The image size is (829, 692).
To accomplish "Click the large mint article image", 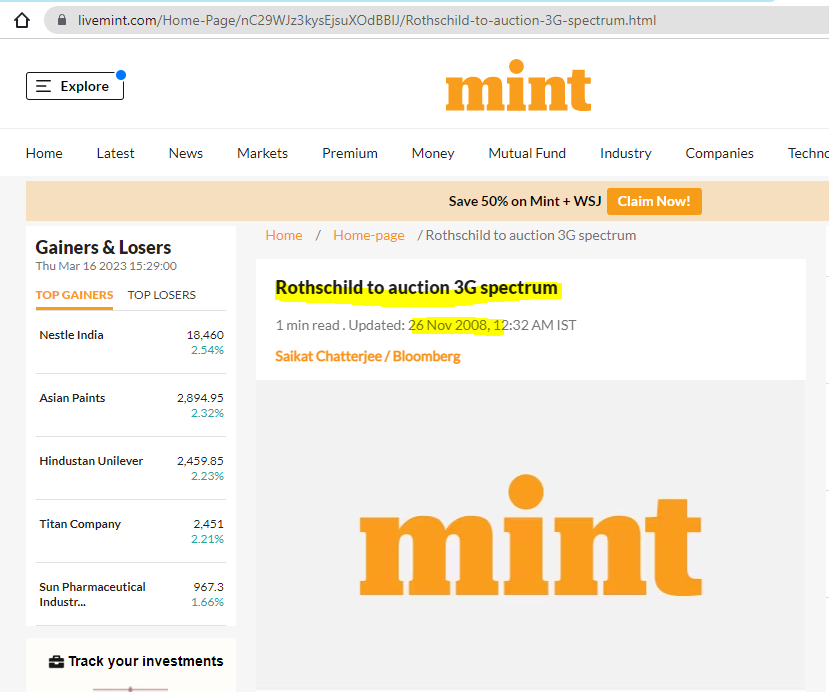I will tap(531, 534).
